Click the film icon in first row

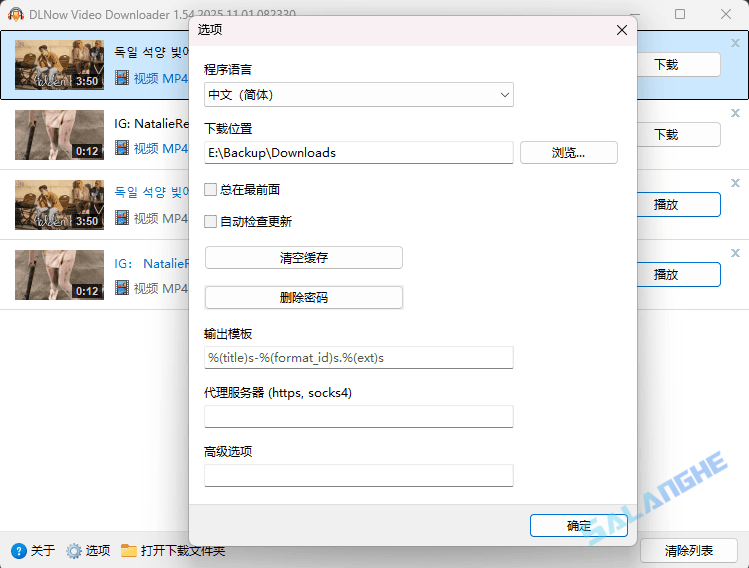tap(122, 78)
